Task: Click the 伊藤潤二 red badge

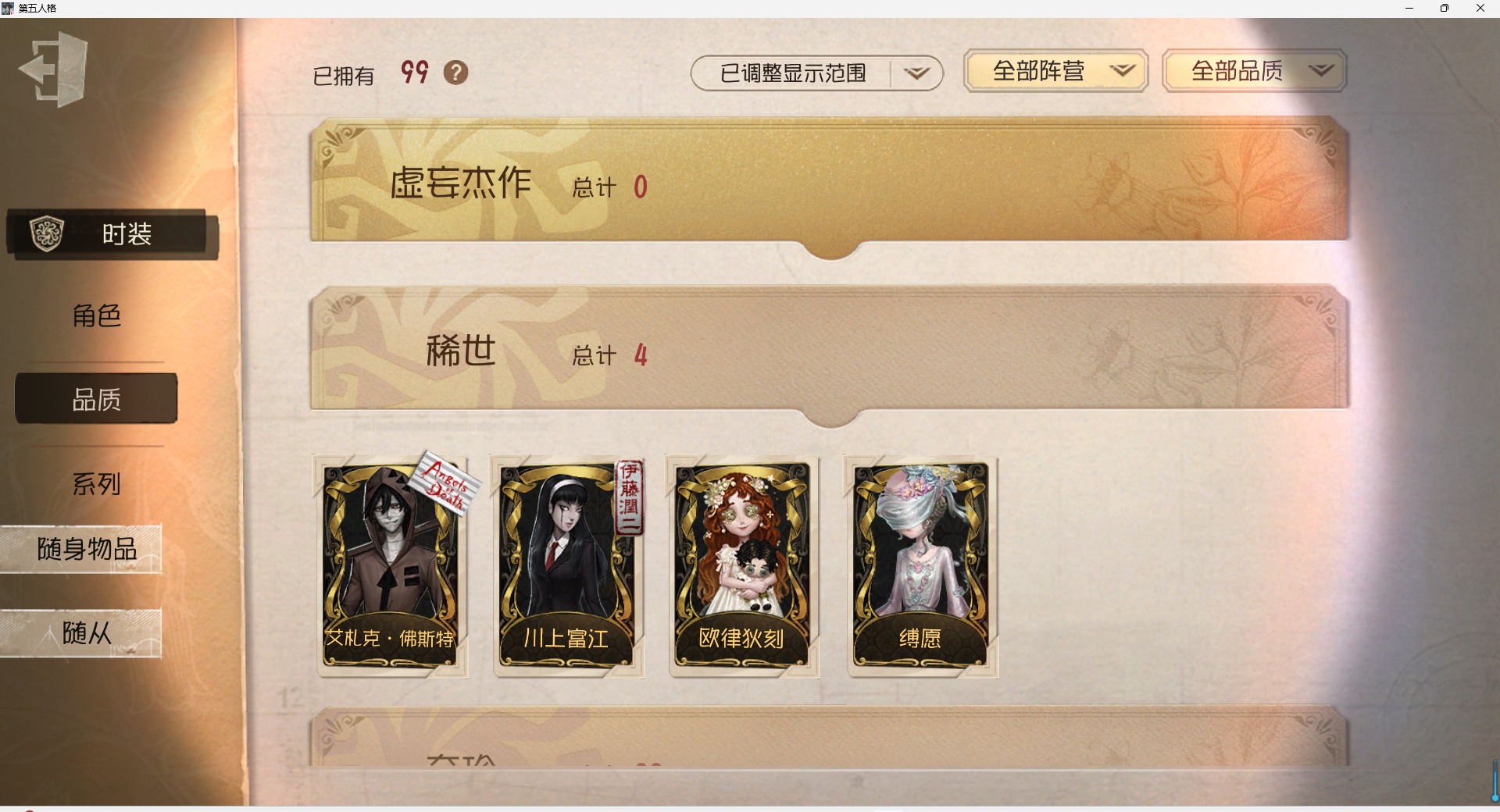Action: coord(630,498)
